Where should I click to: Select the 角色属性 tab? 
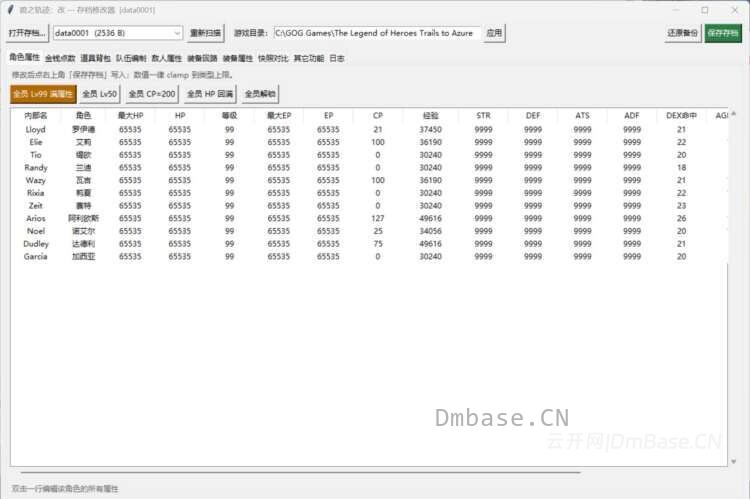click(x=24, y=57)
